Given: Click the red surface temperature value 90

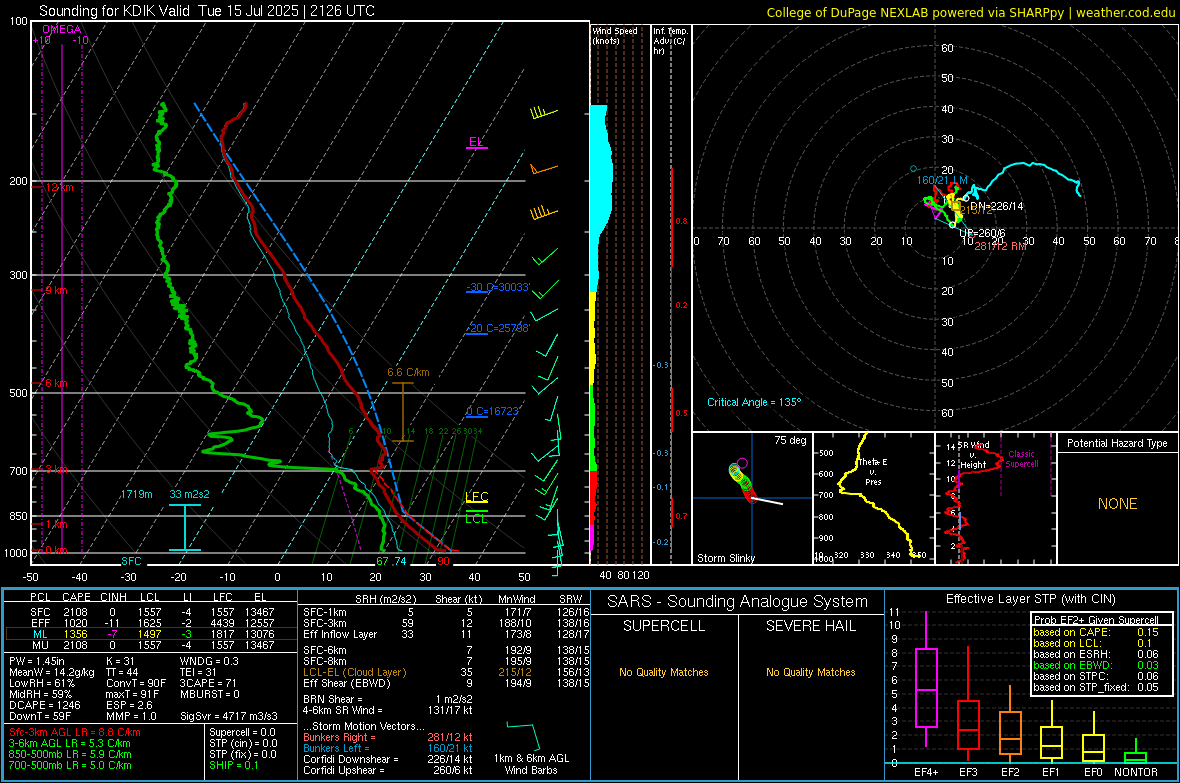Looking at the screenshot, I should 443,561.
